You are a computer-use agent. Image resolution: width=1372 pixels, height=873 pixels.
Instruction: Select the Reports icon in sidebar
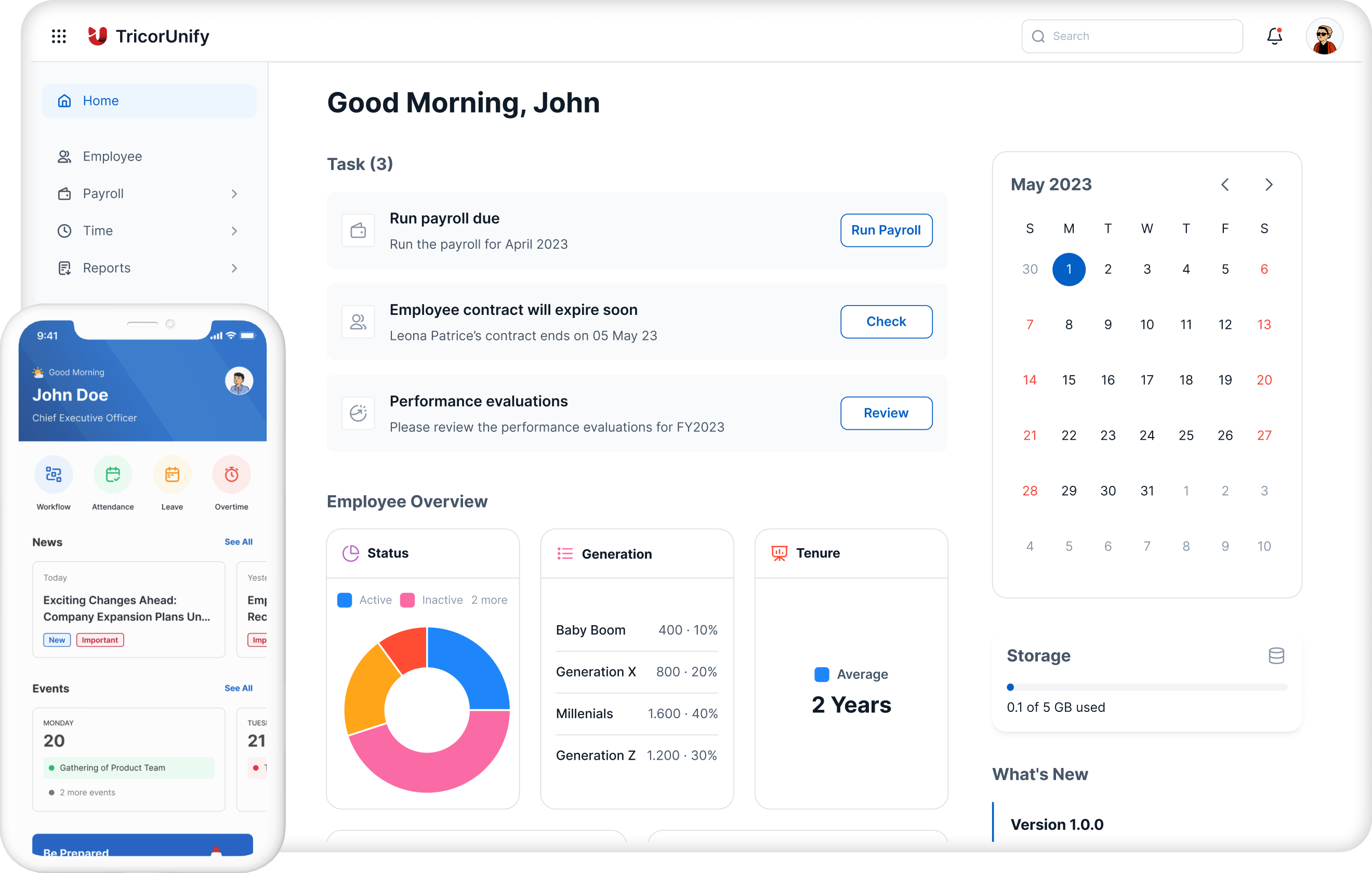(x=64, y=267)
